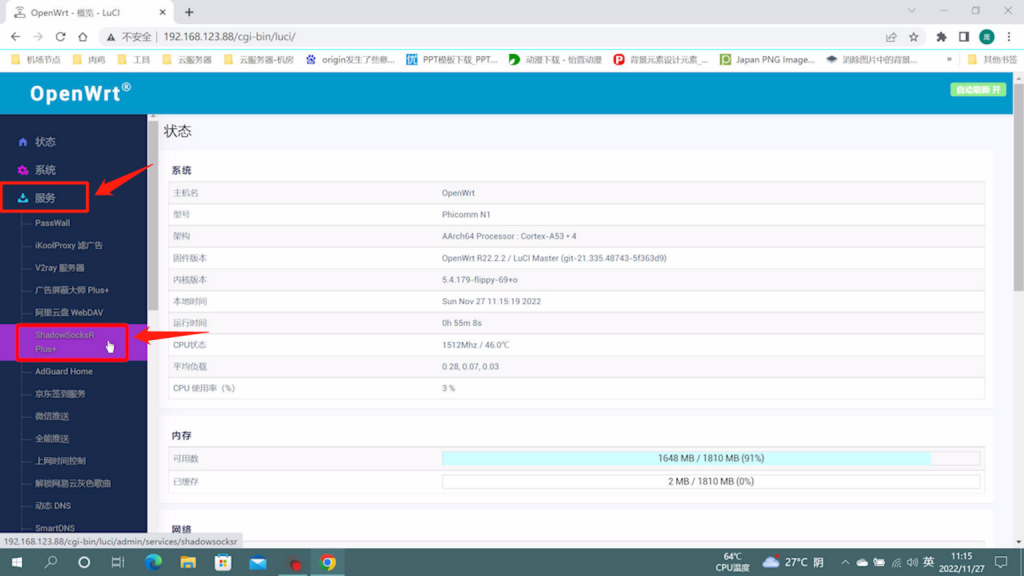The image size is (1024, 576).
Task: Open the 状态 sidebar menu
Action: click(45, 142)
